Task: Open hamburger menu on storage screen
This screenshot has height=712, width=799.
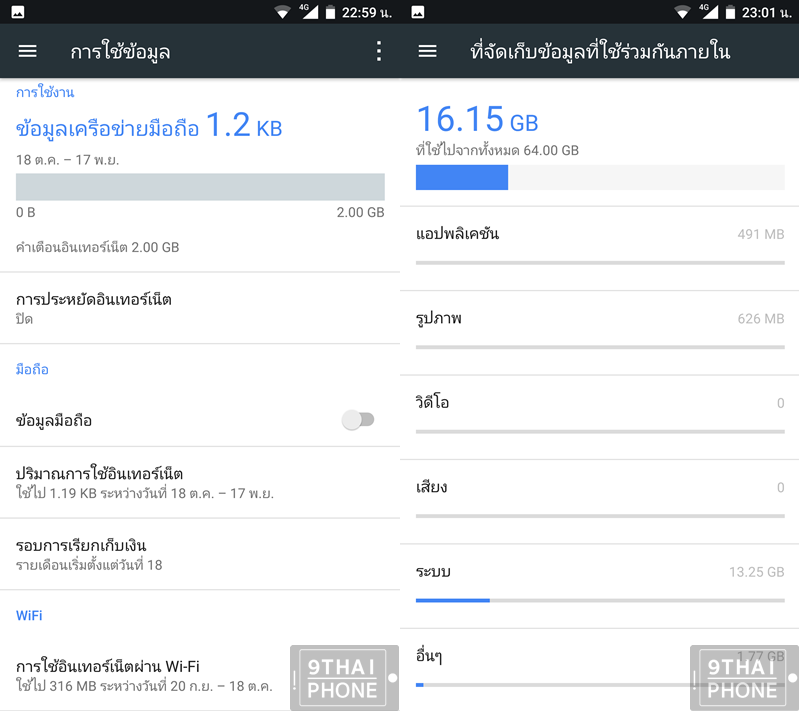Action: point(428,51)
